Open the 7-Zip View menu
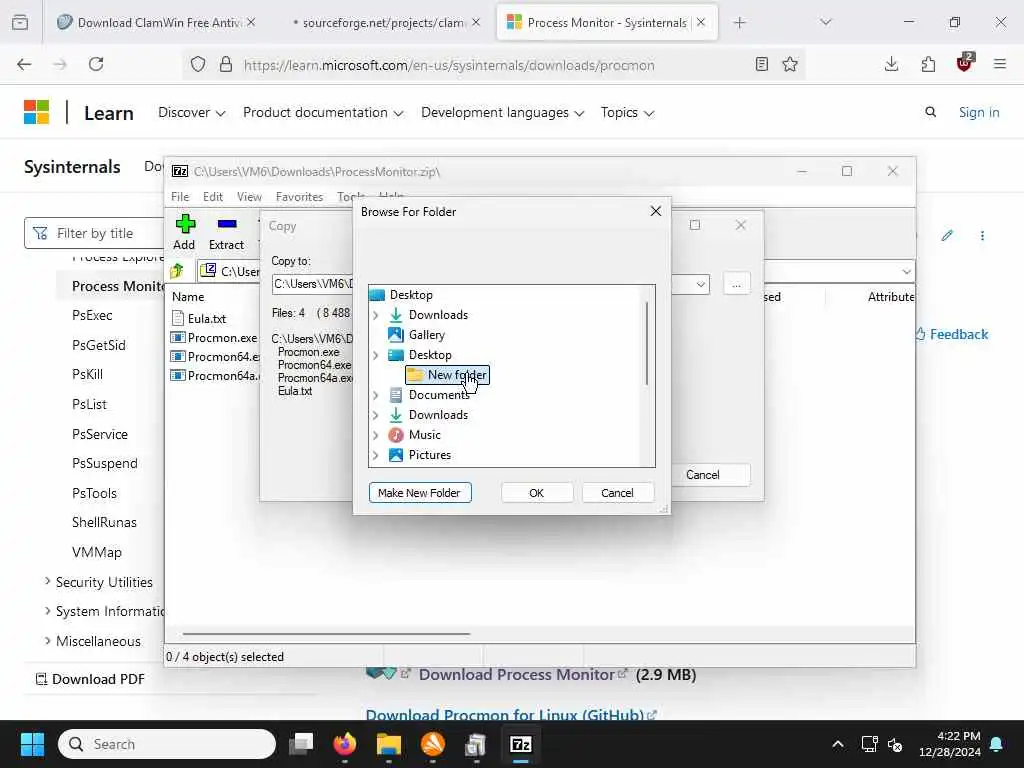Viewport: 1024px width, 768px height. click(x=249, y=197)
